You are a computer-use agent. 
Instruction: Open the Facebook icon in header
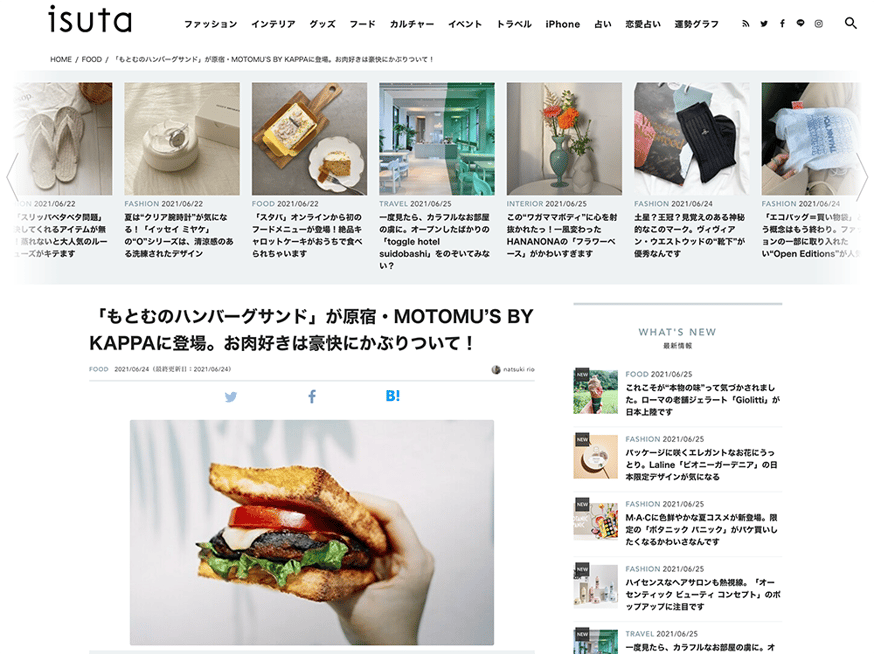coord(782,23)
